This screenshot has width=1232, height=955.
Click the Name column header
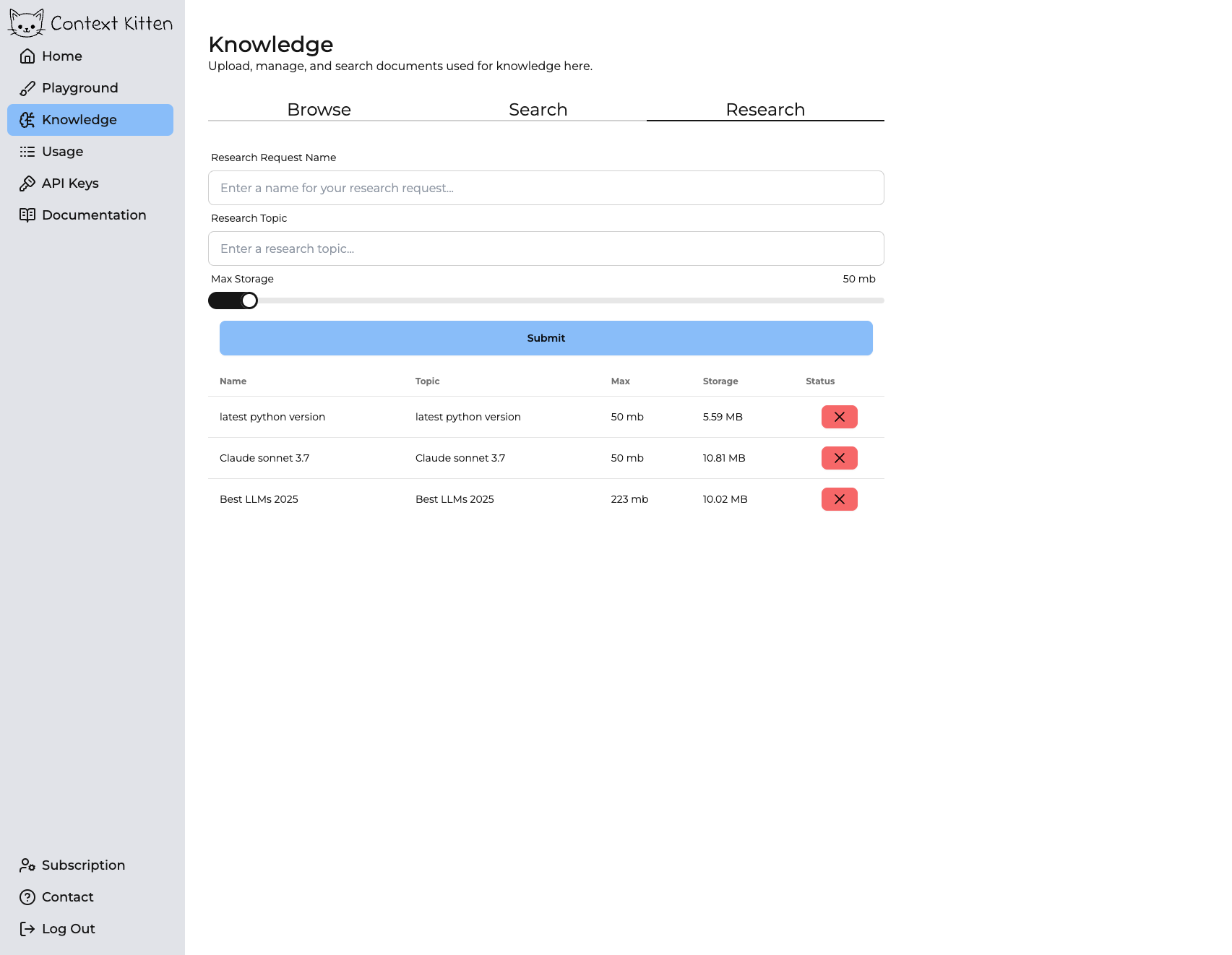pos(233,381)
